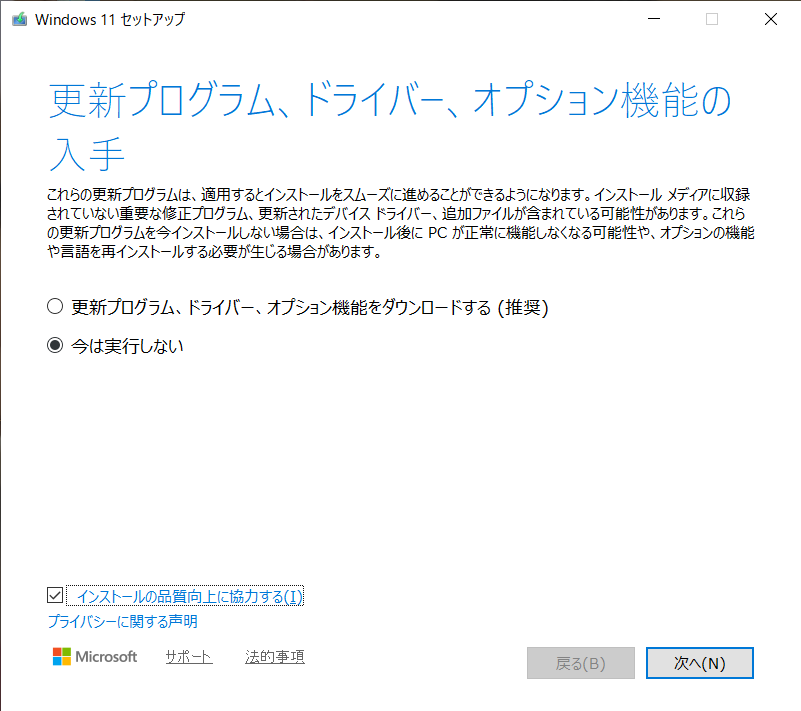
Task: Open the サポート link
Action: pyautogui.click(x=189, y=657)
